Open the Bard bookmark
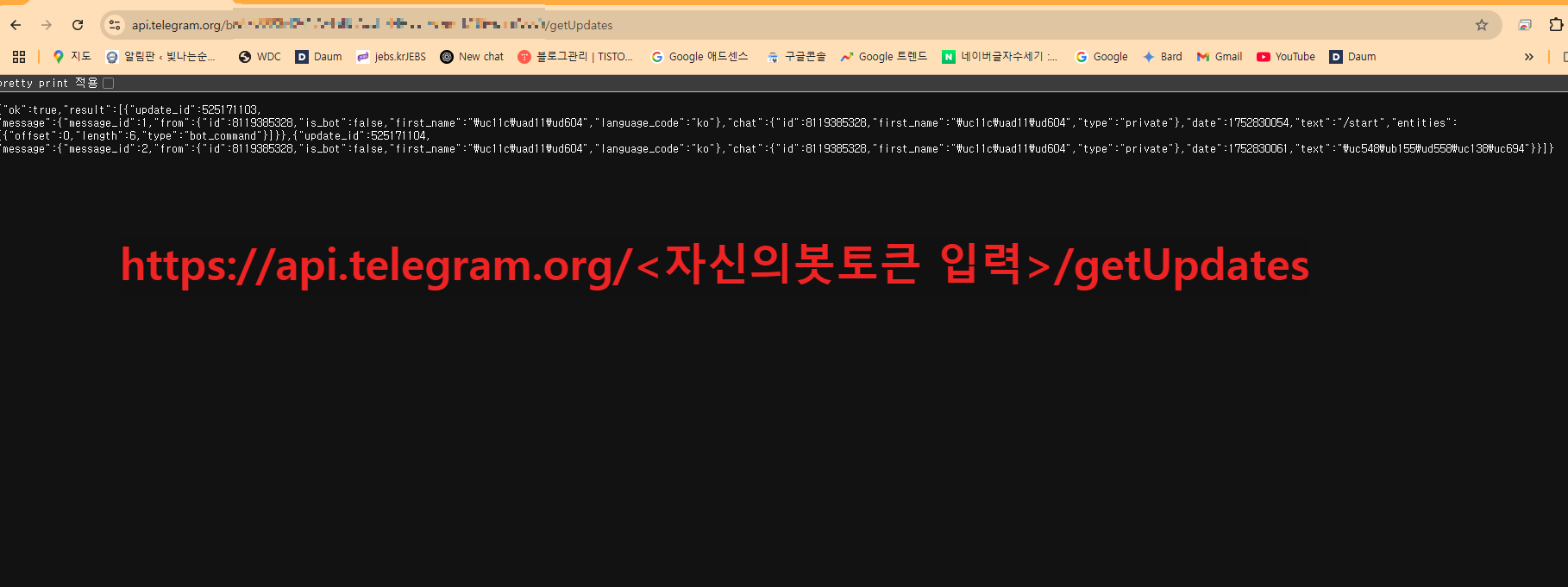 click(1162, 57)
